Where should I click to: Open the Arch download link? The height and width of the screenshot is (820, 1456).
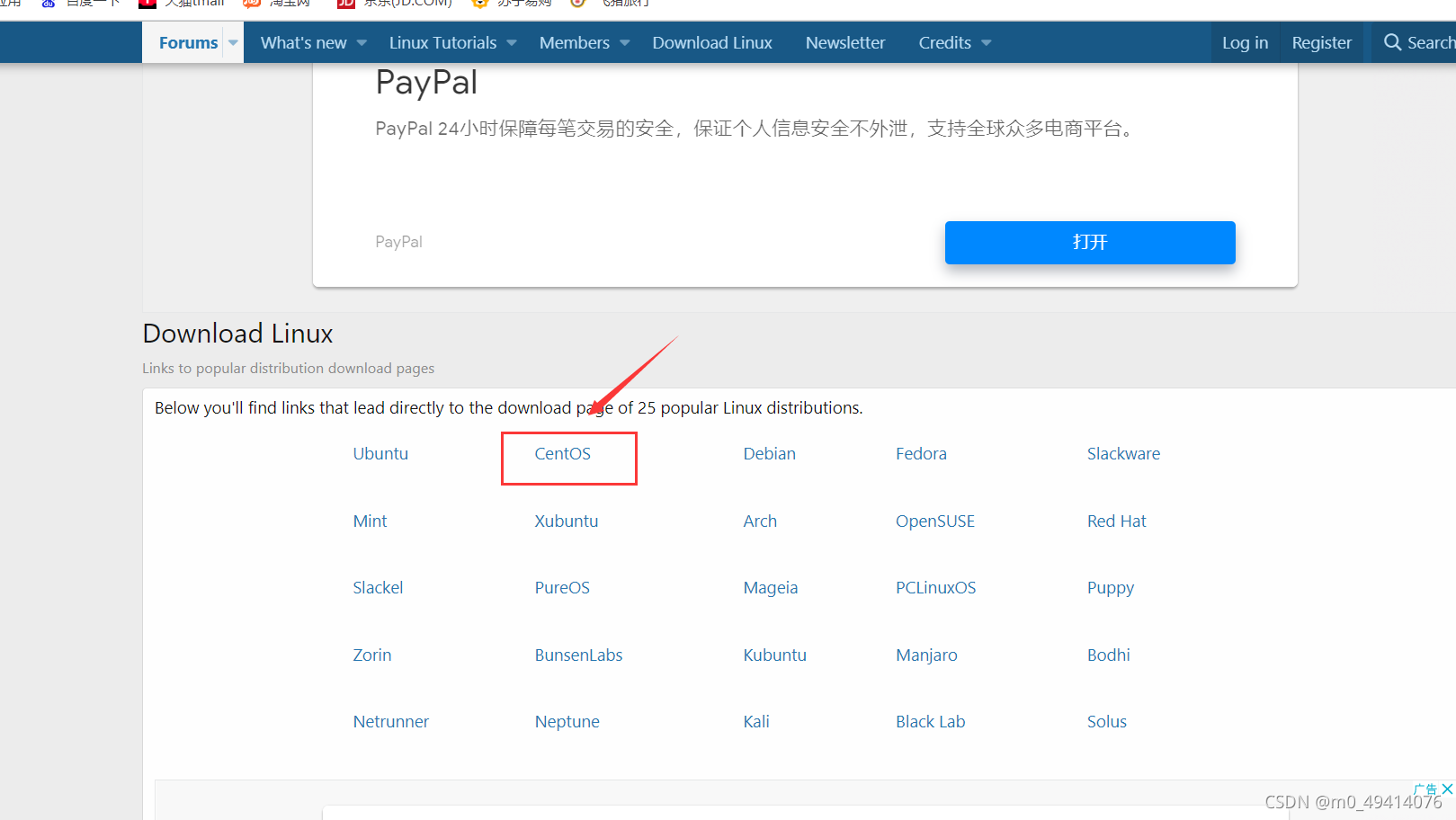click(760, 521)
